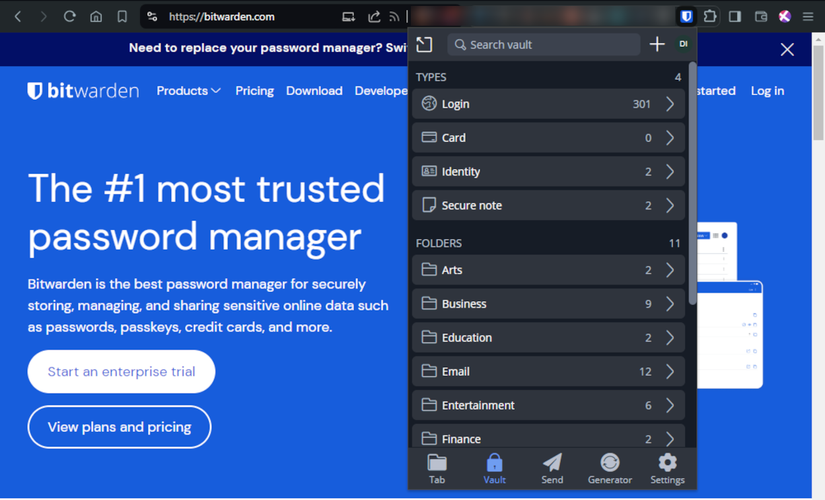Click View plans and pricing button
This screenshot has width=825, height=500.
[x=119, y=427]
